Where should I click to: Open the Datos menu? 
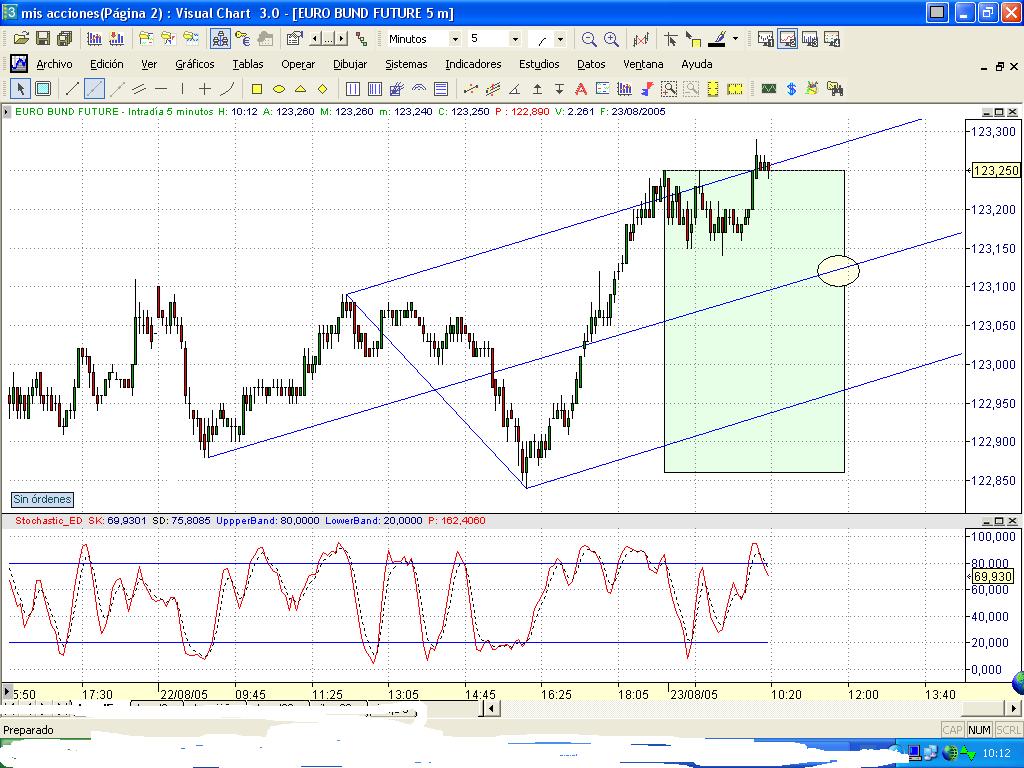coord(591,64)
